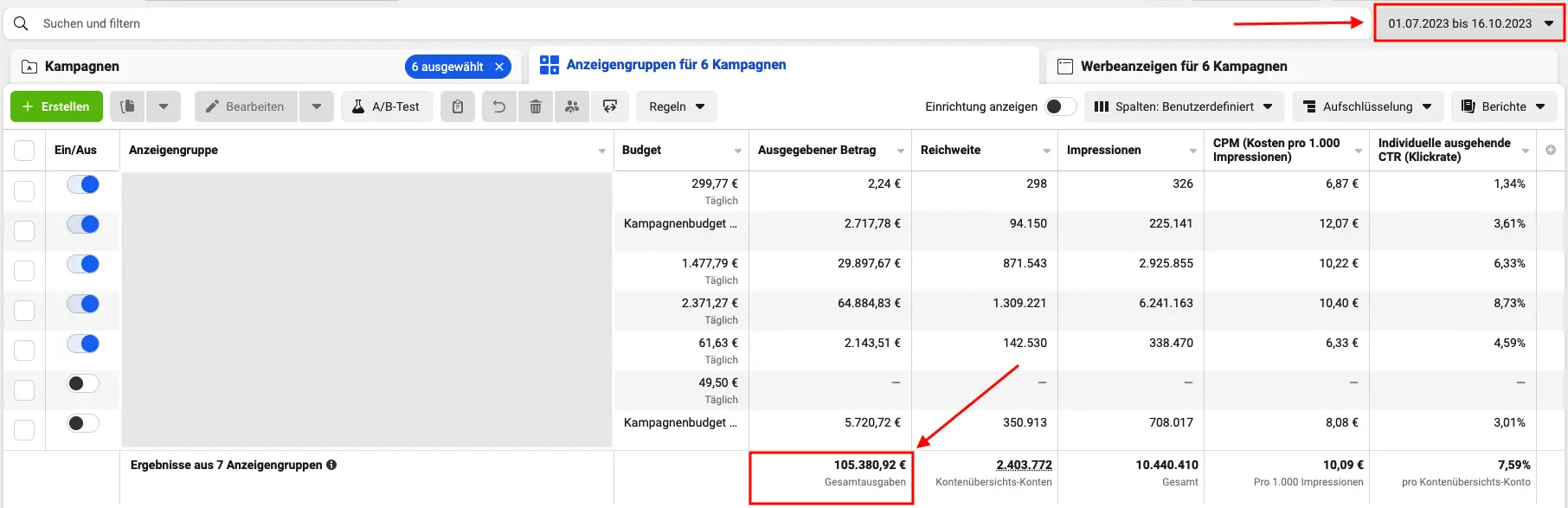Click total 2.403.772 reach value
The height and width of the screenshot is (508, 1568).
1024,465
